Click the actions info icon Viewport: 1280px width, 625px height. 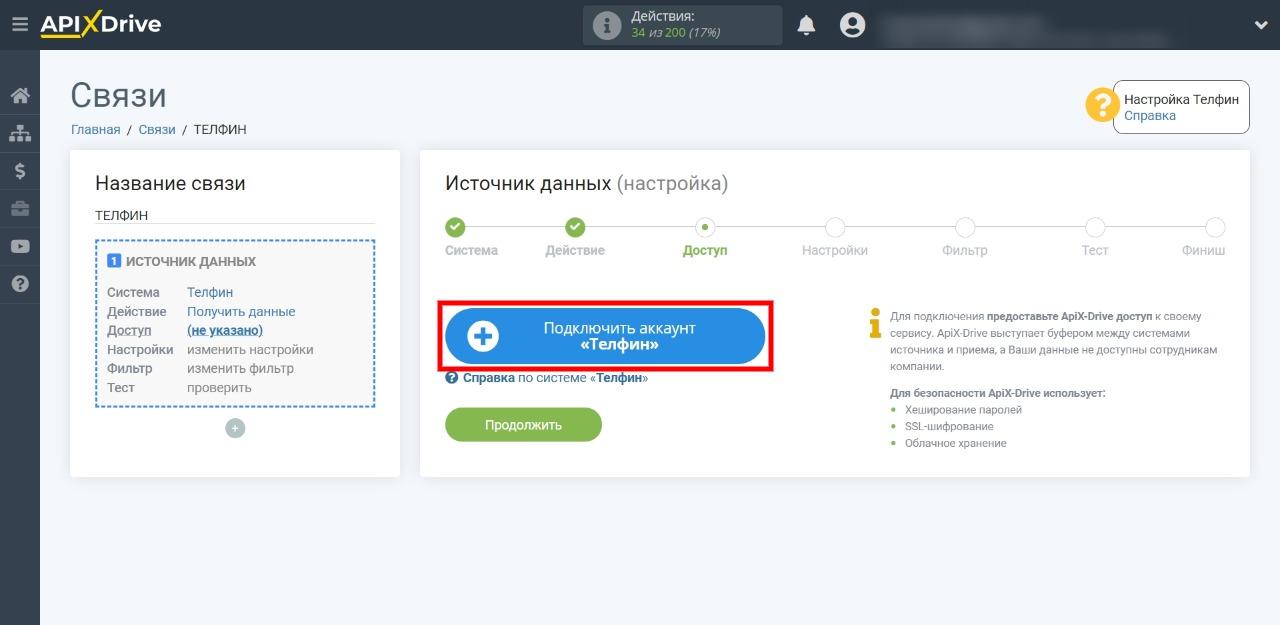[607, 25]
